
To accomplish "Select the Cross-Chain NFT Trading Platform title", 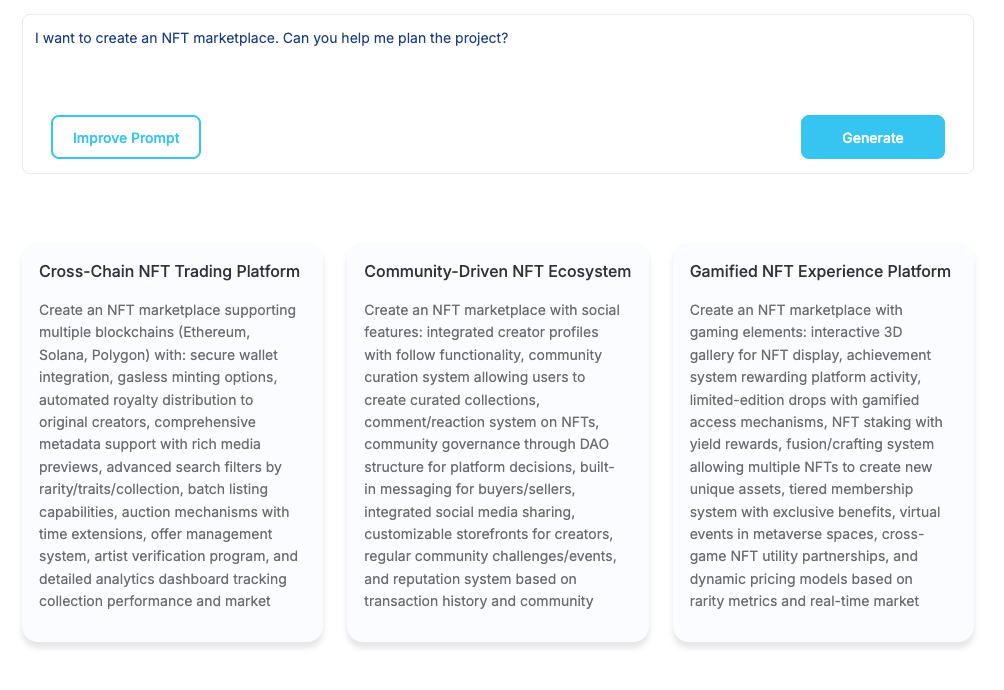I will pos(169,271).
